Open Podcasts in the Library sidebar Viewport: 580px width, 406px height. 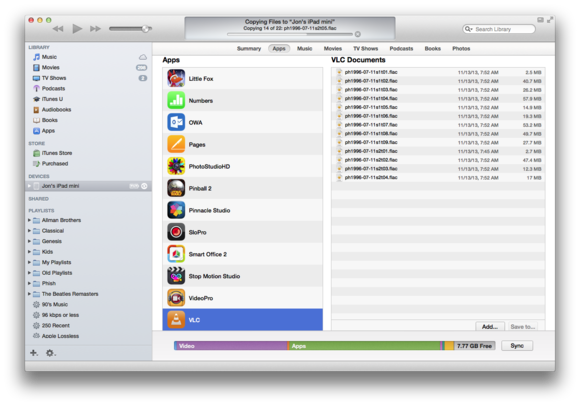(53, 88)
